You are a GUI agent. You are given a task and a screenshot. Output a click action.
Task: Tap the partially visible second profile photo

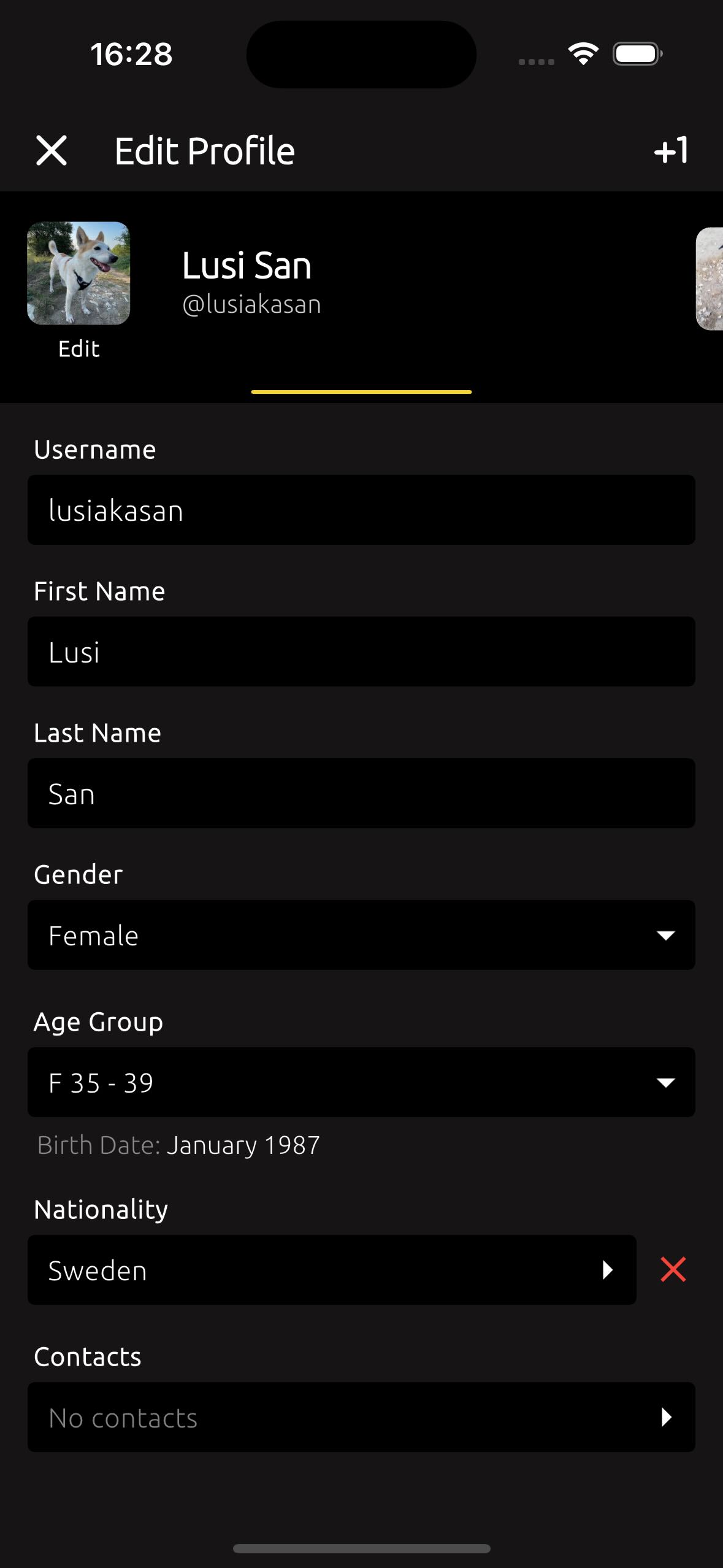[710, 279]
